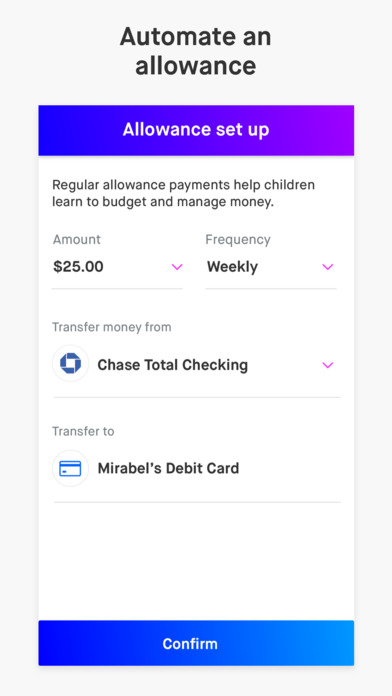Select Mirabel's Debit Card destination text
392x696 pixels.
168,468
